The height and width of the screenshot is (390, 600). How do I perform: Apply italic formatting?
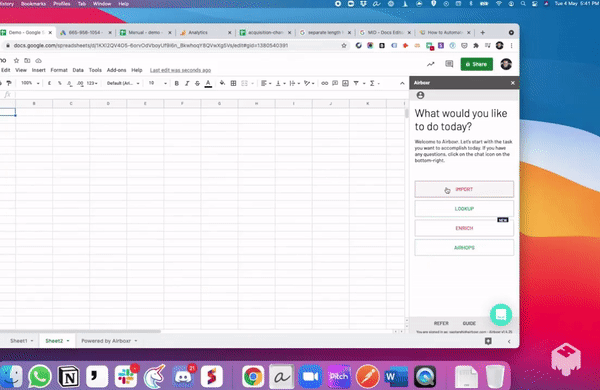(x=187, y=83)
